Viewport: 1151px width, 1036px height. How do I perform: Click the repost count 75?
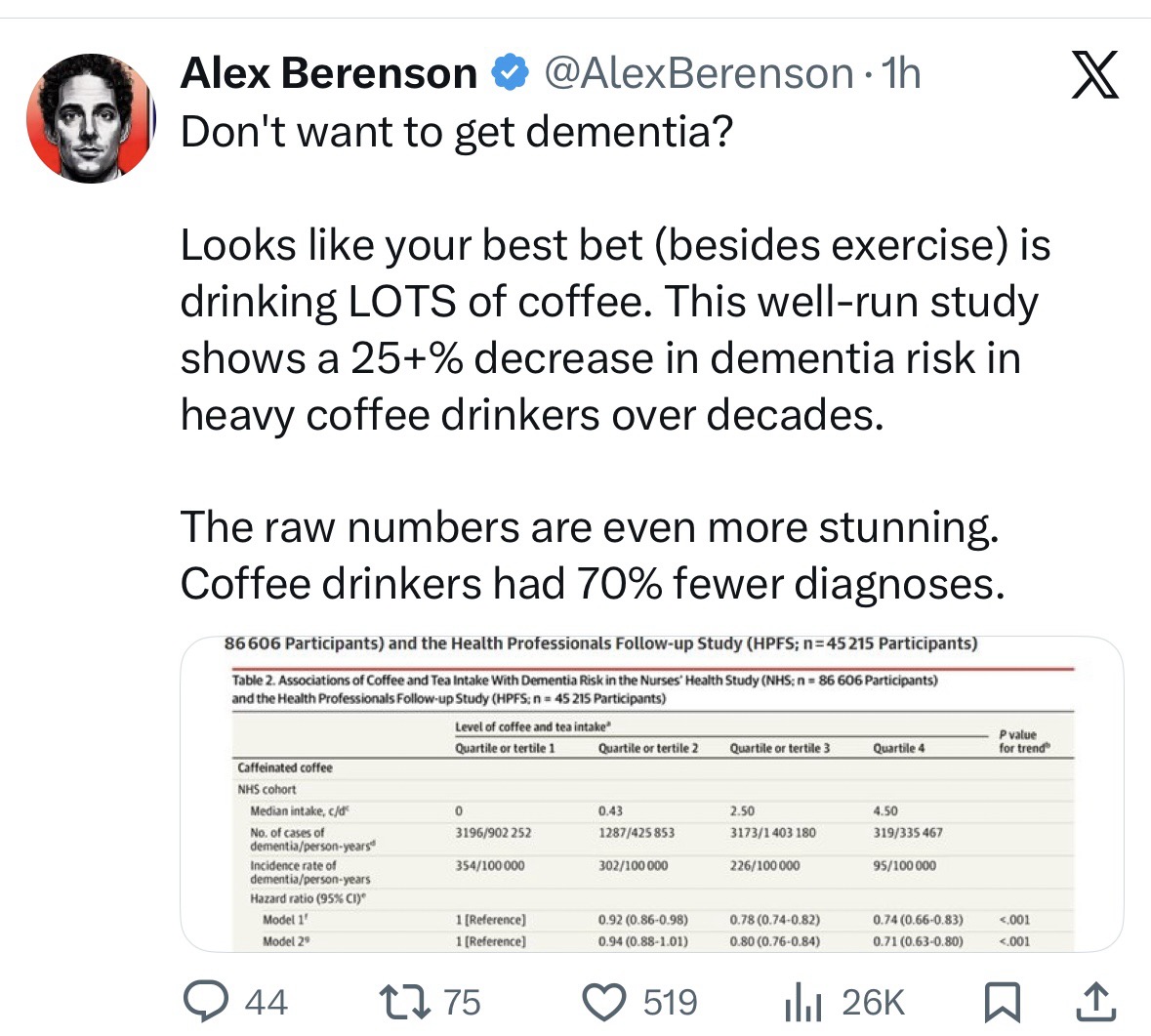click(462, 1003)
